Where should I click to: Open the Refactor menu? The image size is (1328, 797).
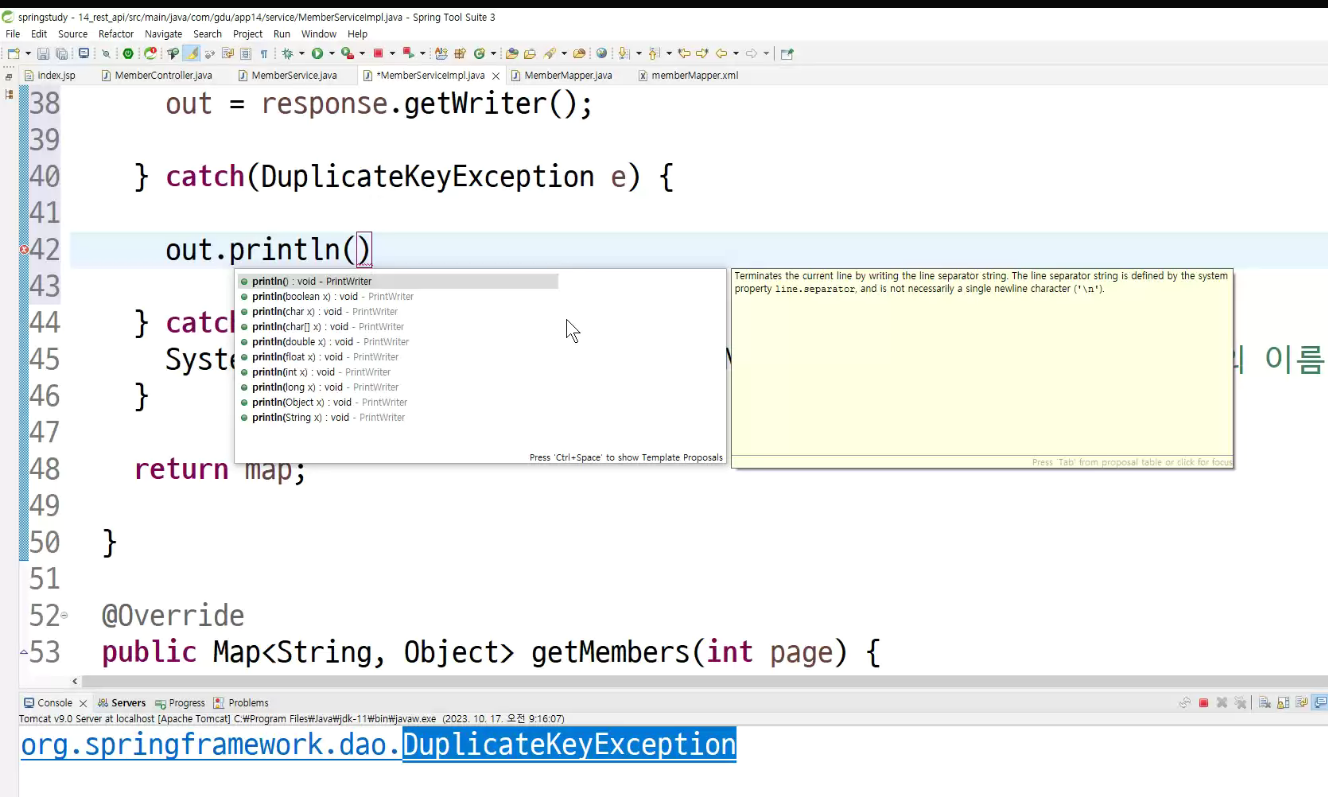pos(116,34)
